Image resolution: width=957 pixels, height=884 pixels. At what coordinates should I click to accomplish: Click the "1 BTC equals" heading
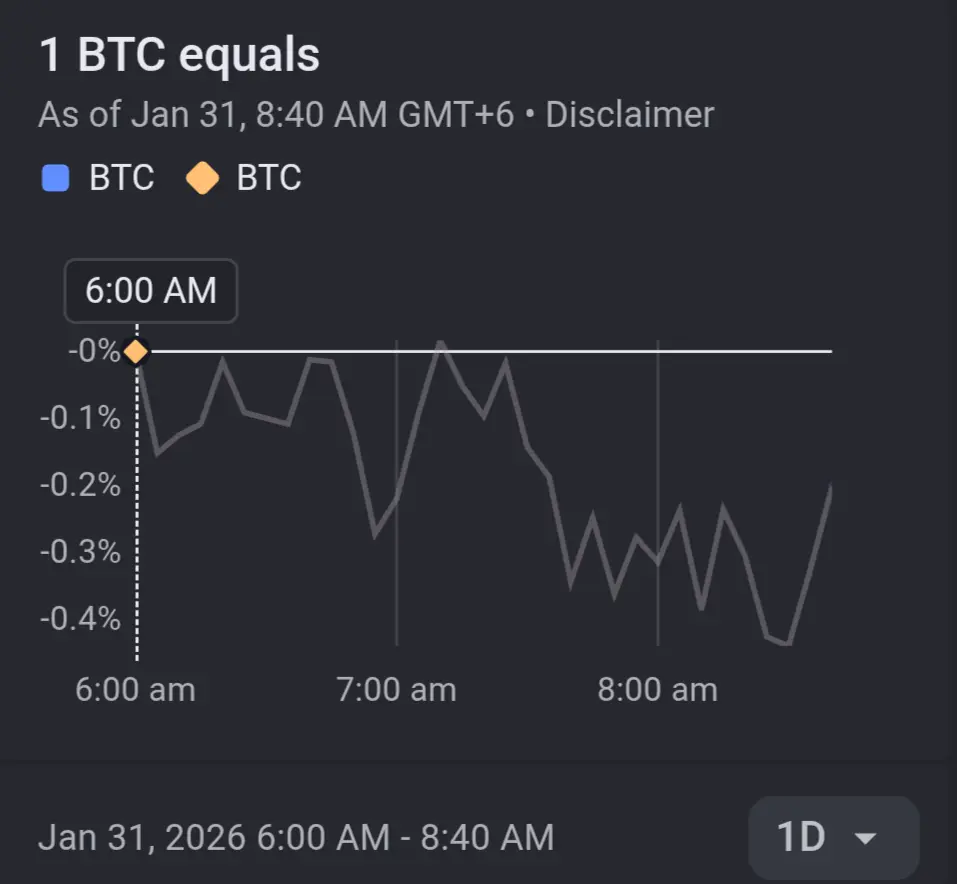(180, 55)
